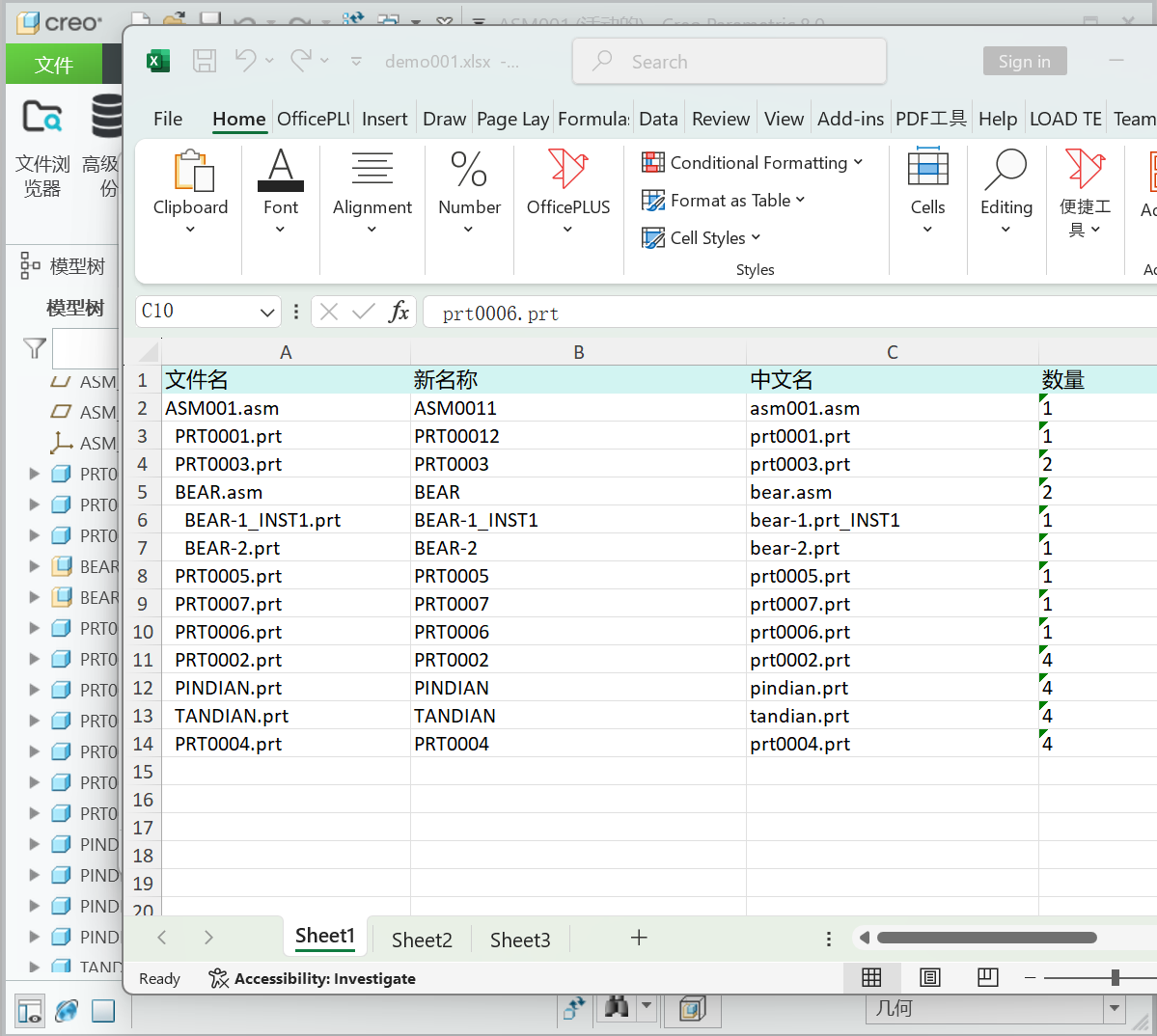Select Normal view in status bar
Image resolution: width=1157 pixels, height=1036 pixels.
point(871,977)
